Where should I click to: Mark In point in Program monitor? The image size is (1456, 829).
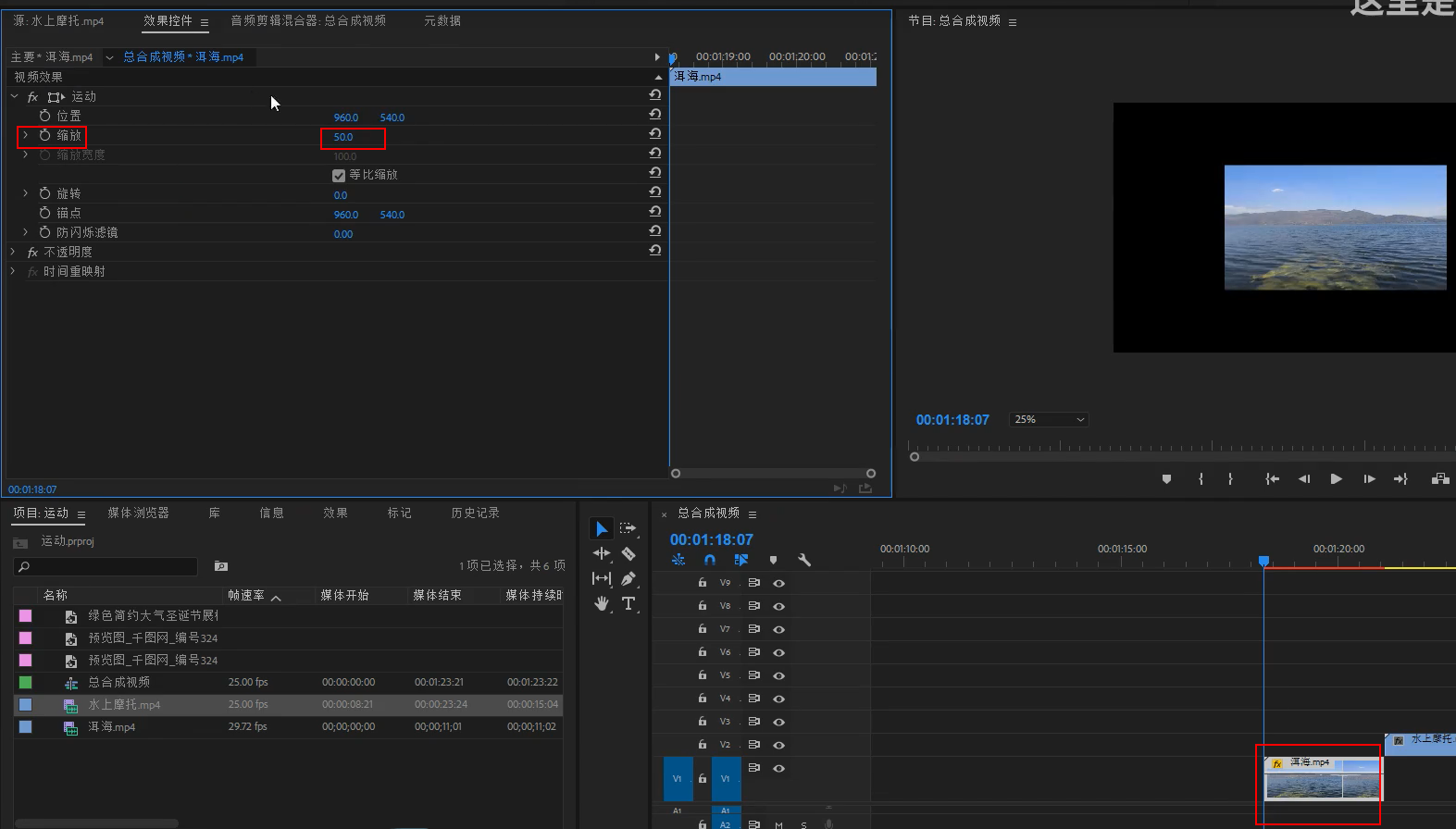(1201, 478)
